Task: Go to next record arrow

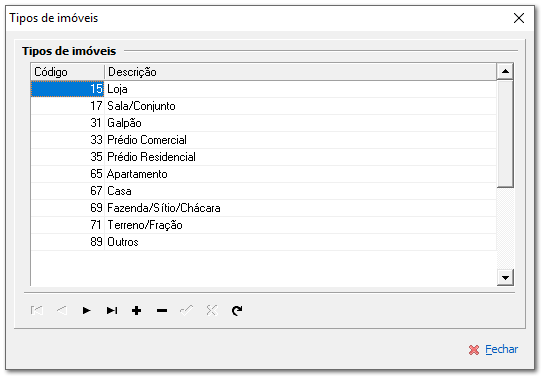Action: (x=86, y=310)
